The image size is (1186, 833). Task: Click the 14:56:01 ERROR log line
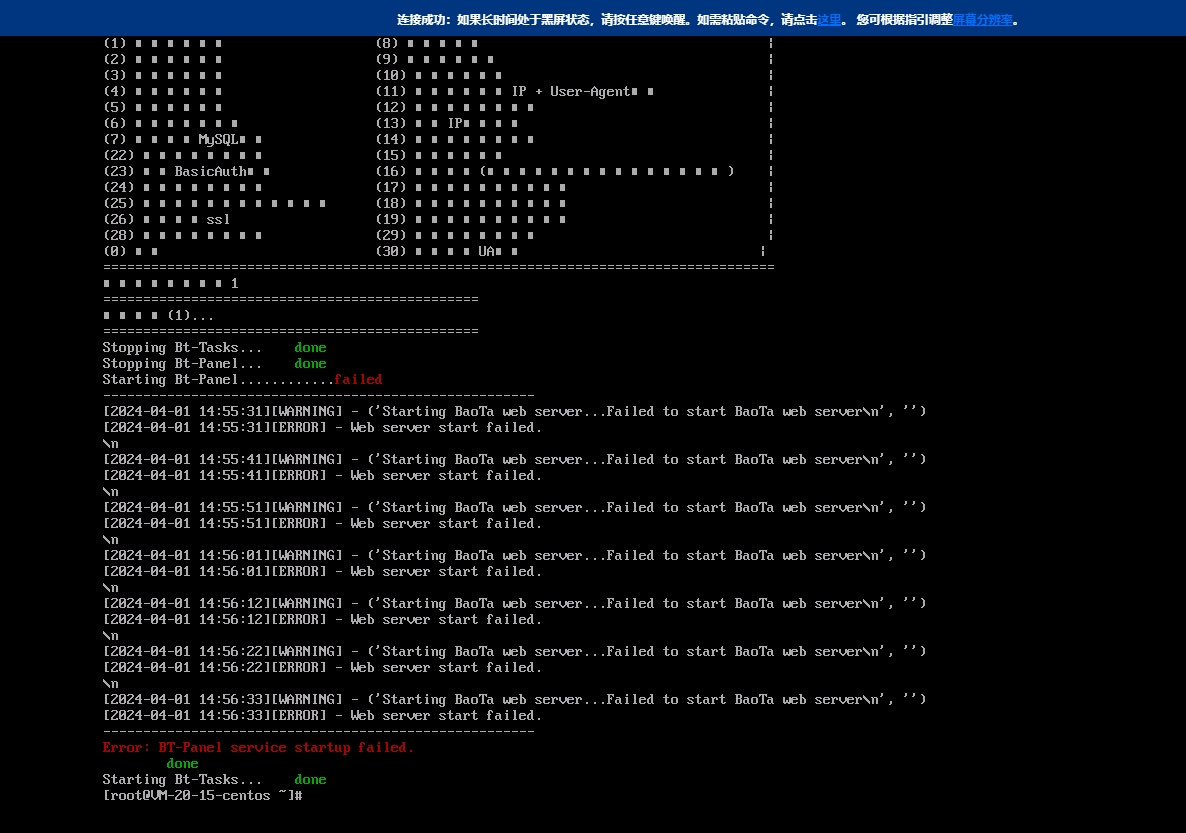pos(322,572)
